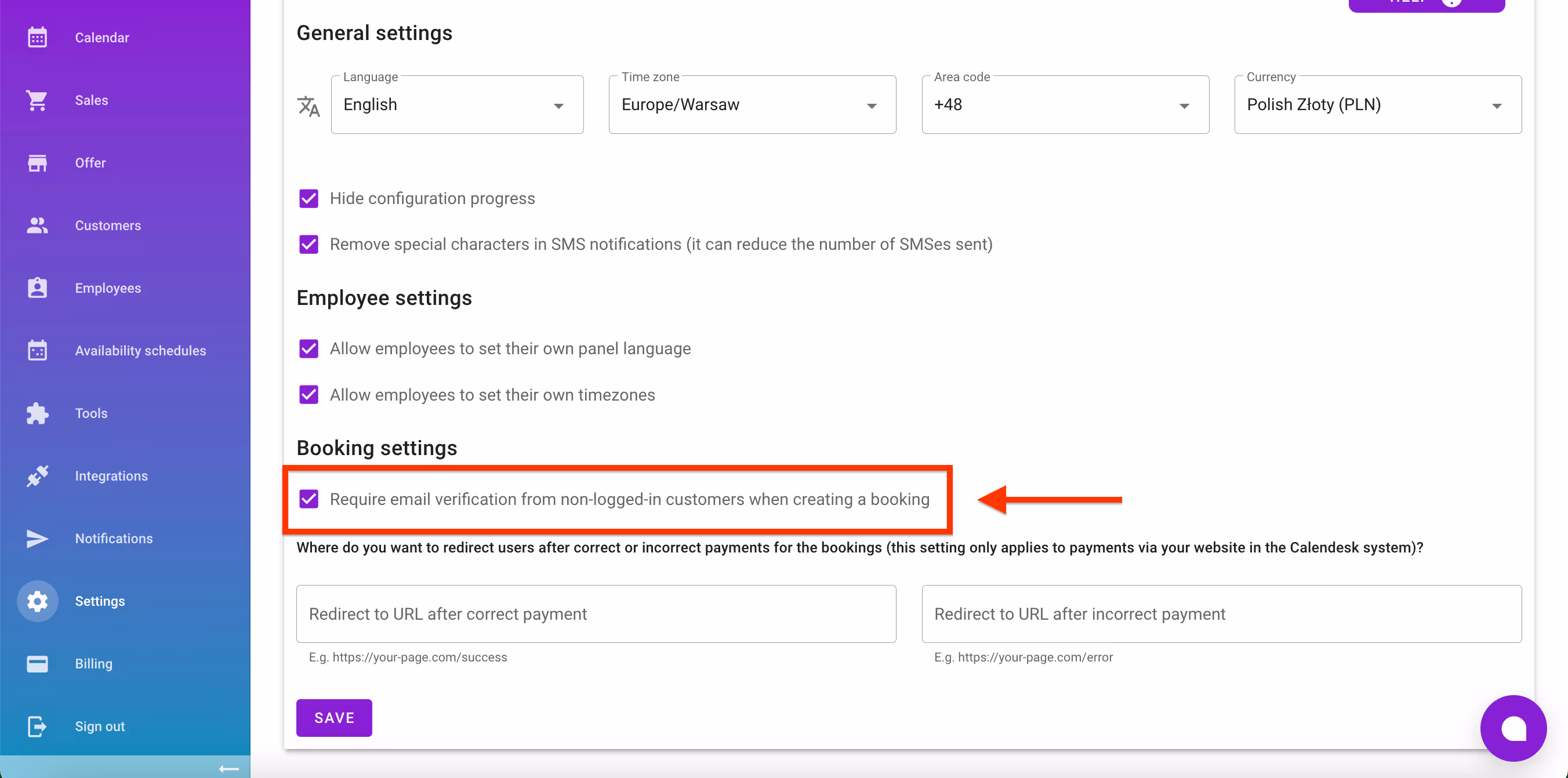Open the chat bubble widget
Screen dimensions: 1568x778
[1514, 728]
